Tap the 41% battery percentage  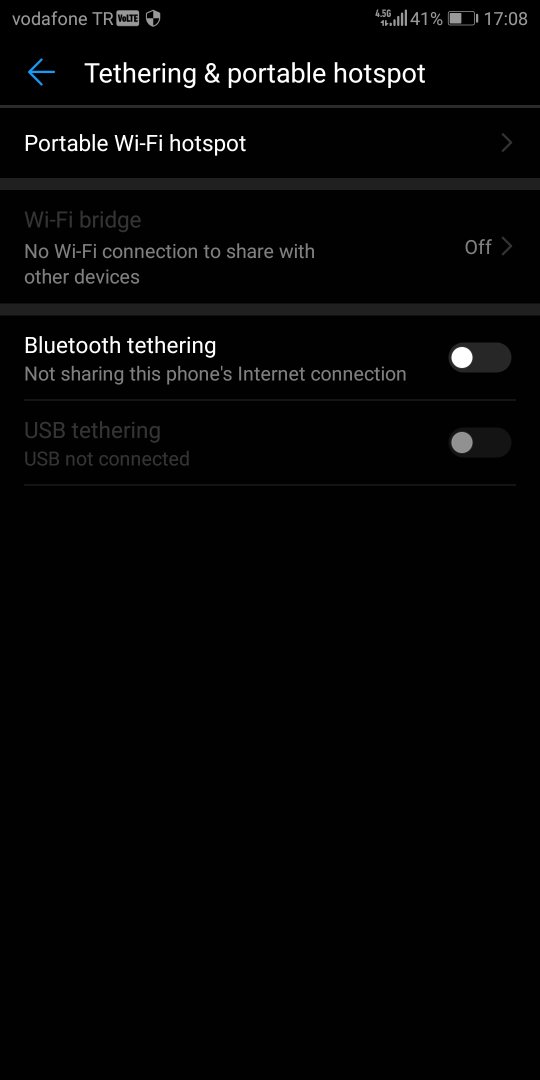click(426, 19)
